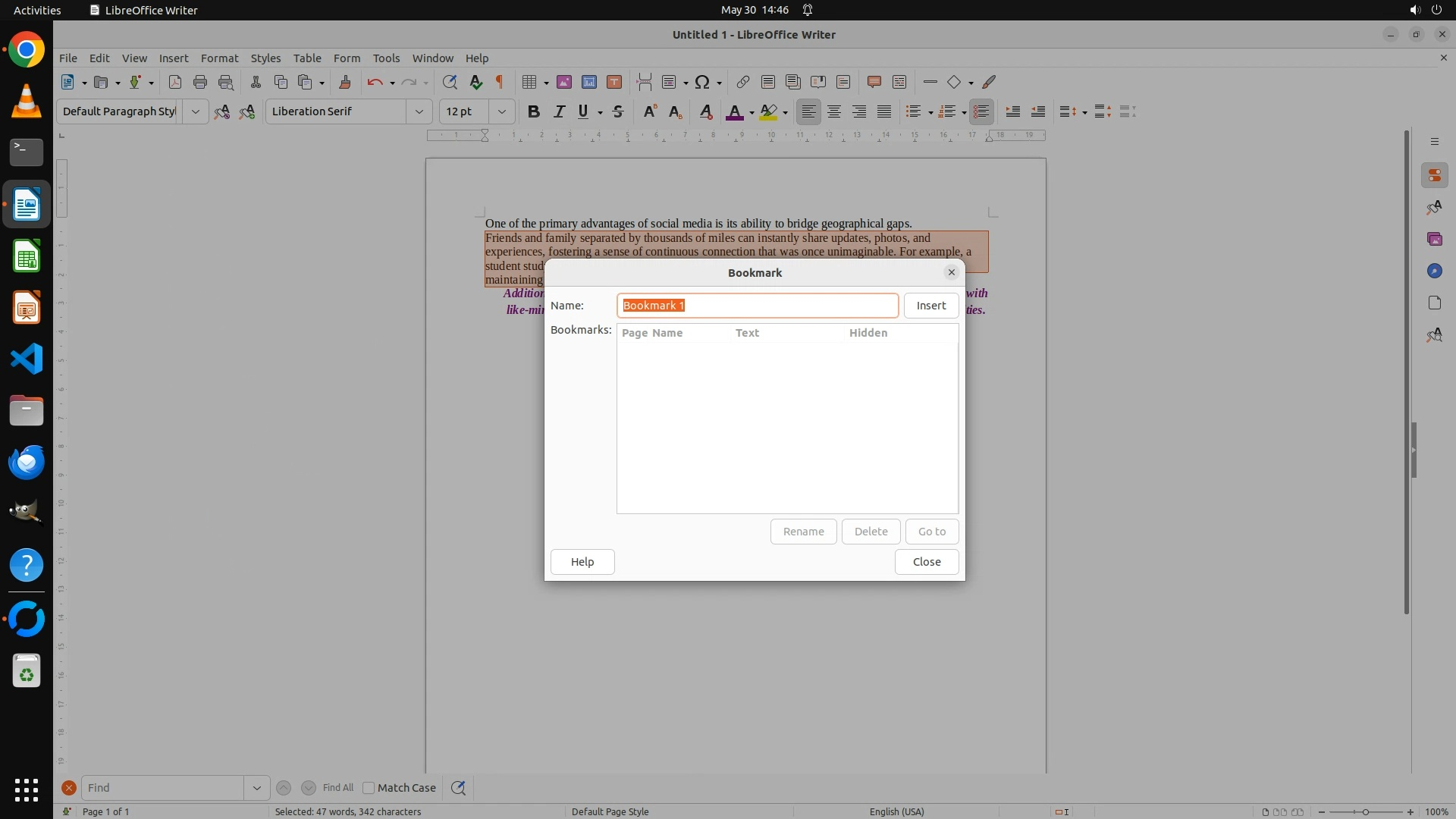1456x819 pixels.
Task: Click the zoom slider in status bar
Action: (x=1365, y=811)
